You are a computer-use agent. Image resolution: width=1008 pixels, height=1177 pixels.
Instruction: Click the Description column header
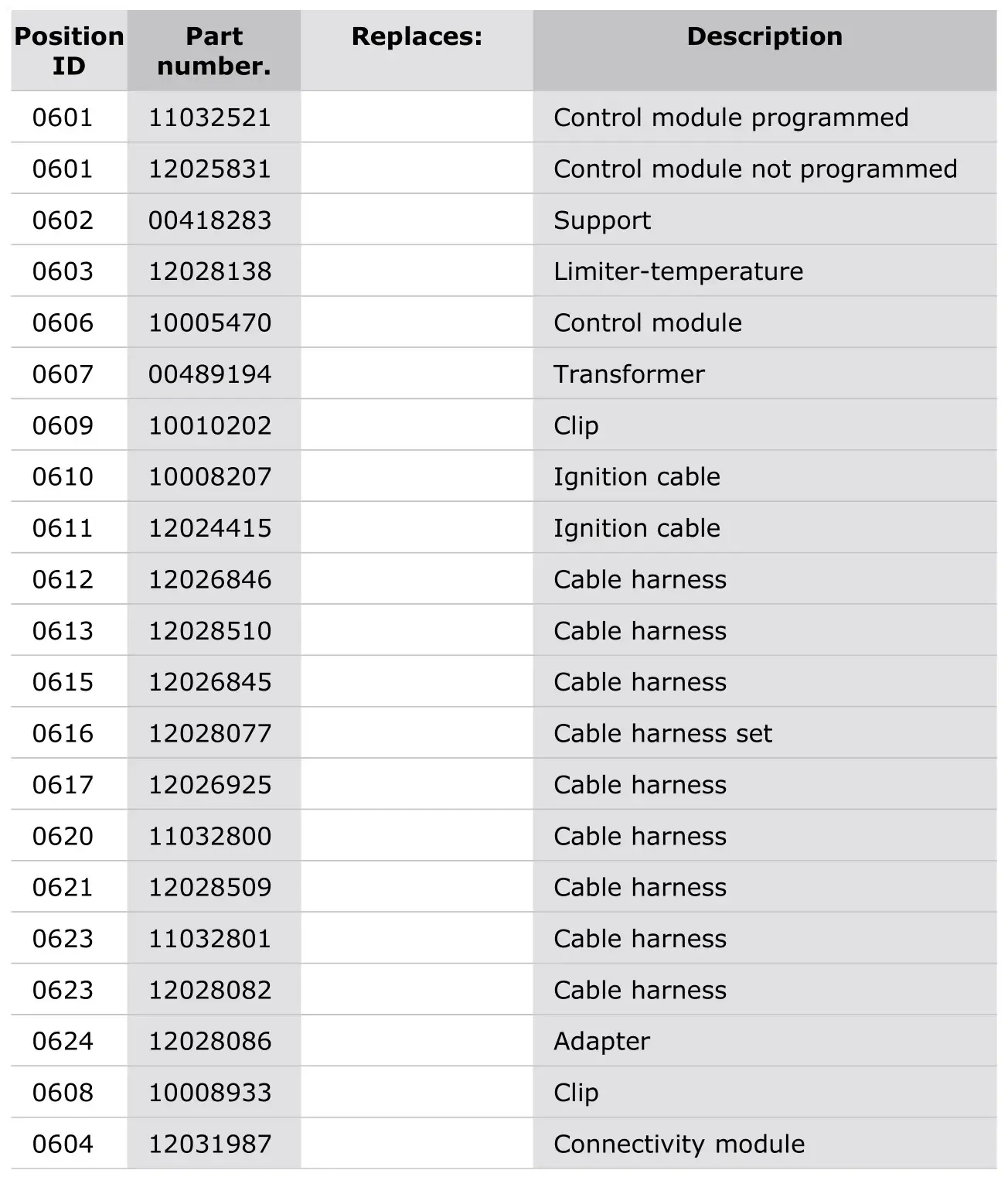(764, 36)
